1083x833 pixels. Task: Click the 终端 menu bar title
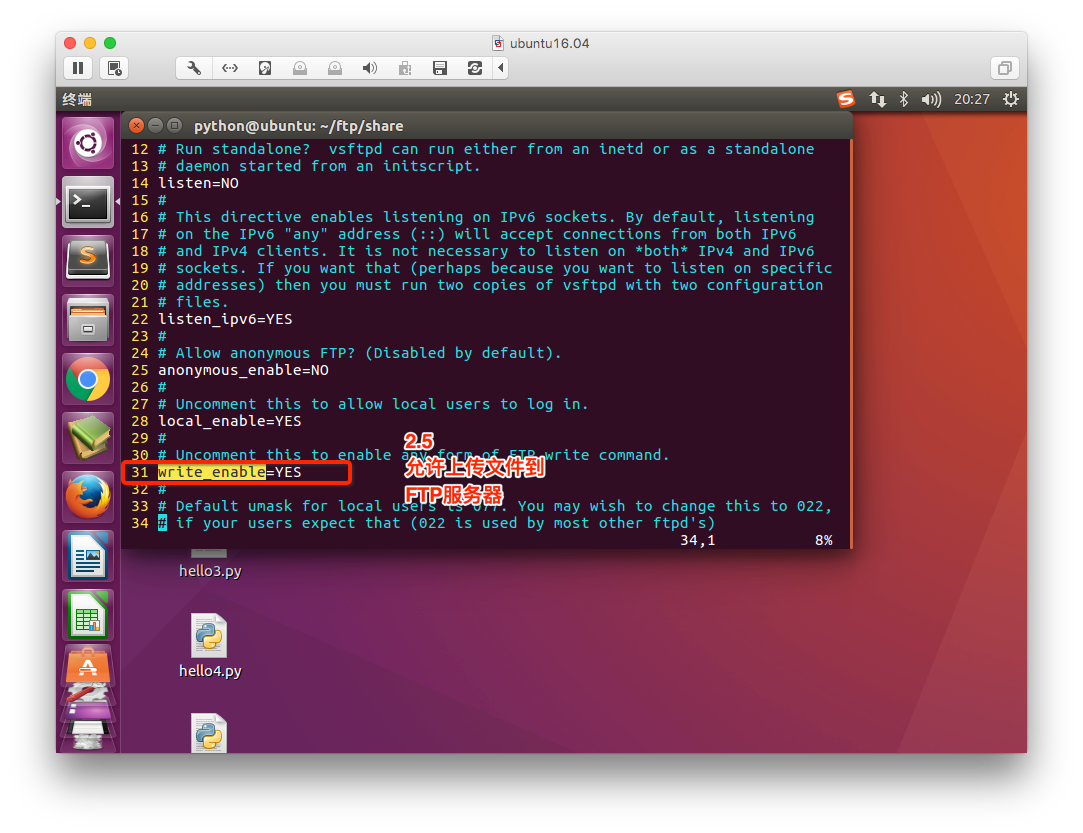(77, 99)
